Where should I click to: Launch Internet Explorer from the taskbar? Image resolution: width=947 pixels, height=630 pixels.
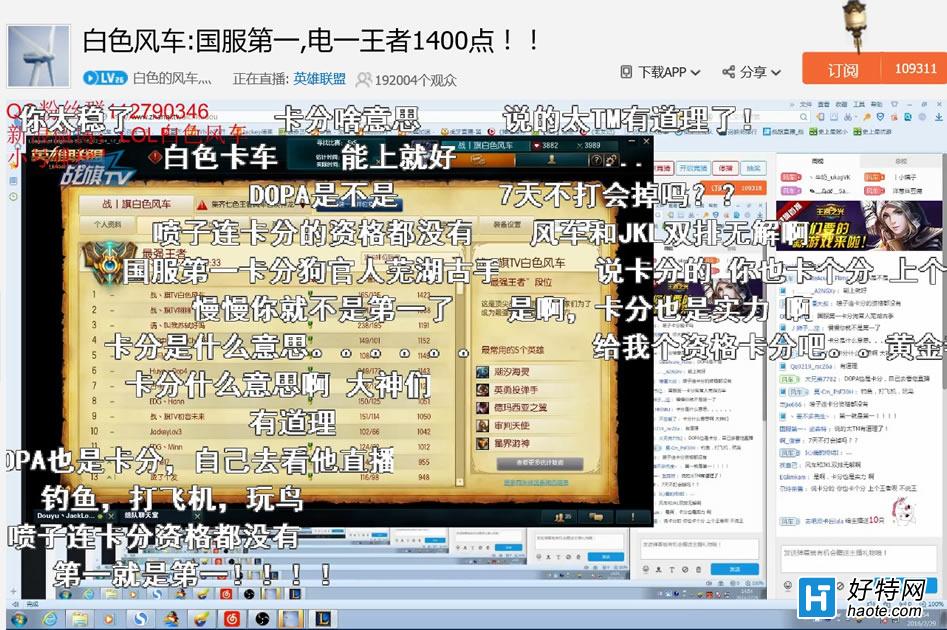pos(50,619)
